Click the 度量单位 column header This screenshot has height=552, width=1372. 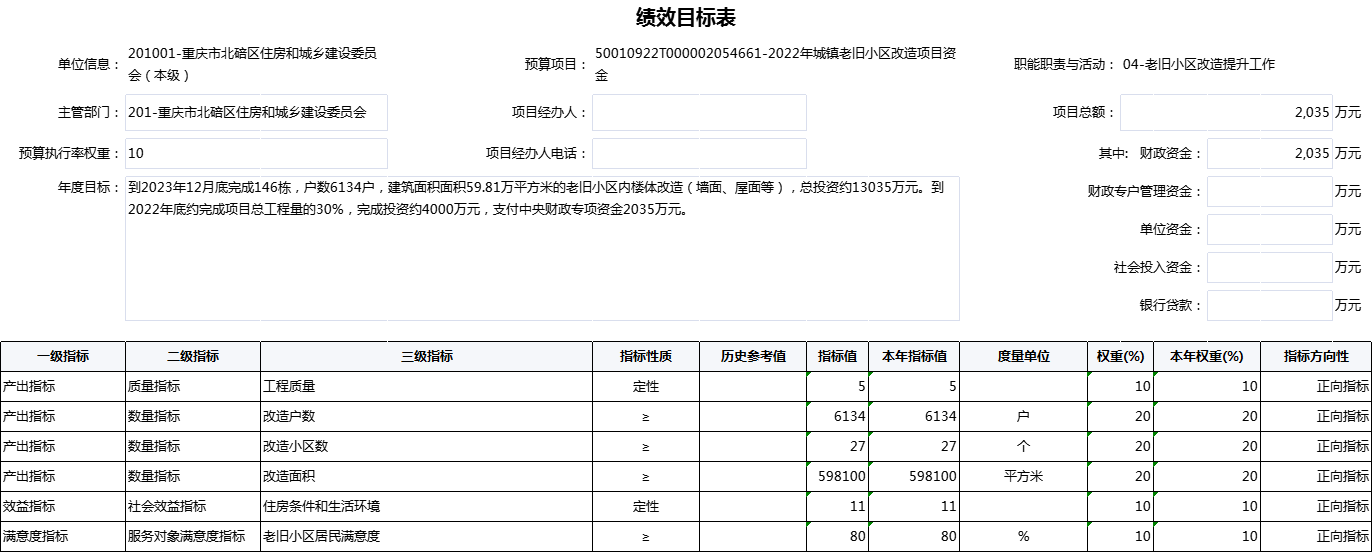(1023, 356)
